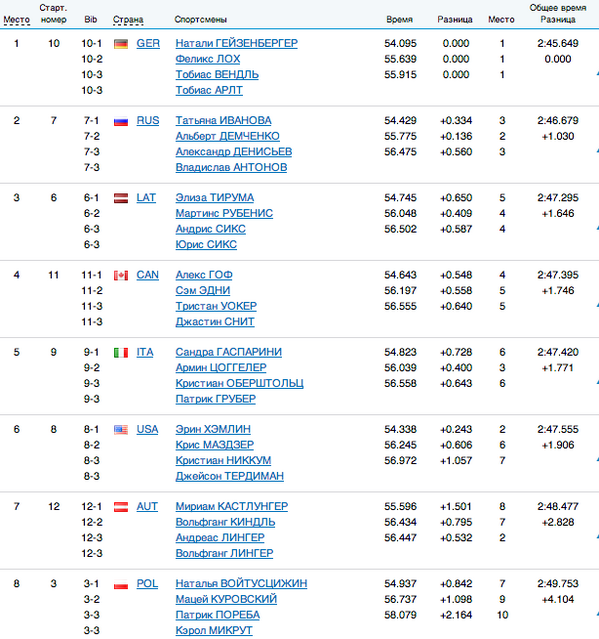This screenshot has width=599, height=639.
Task: Open the POL country link
Action: coord(147,584)
